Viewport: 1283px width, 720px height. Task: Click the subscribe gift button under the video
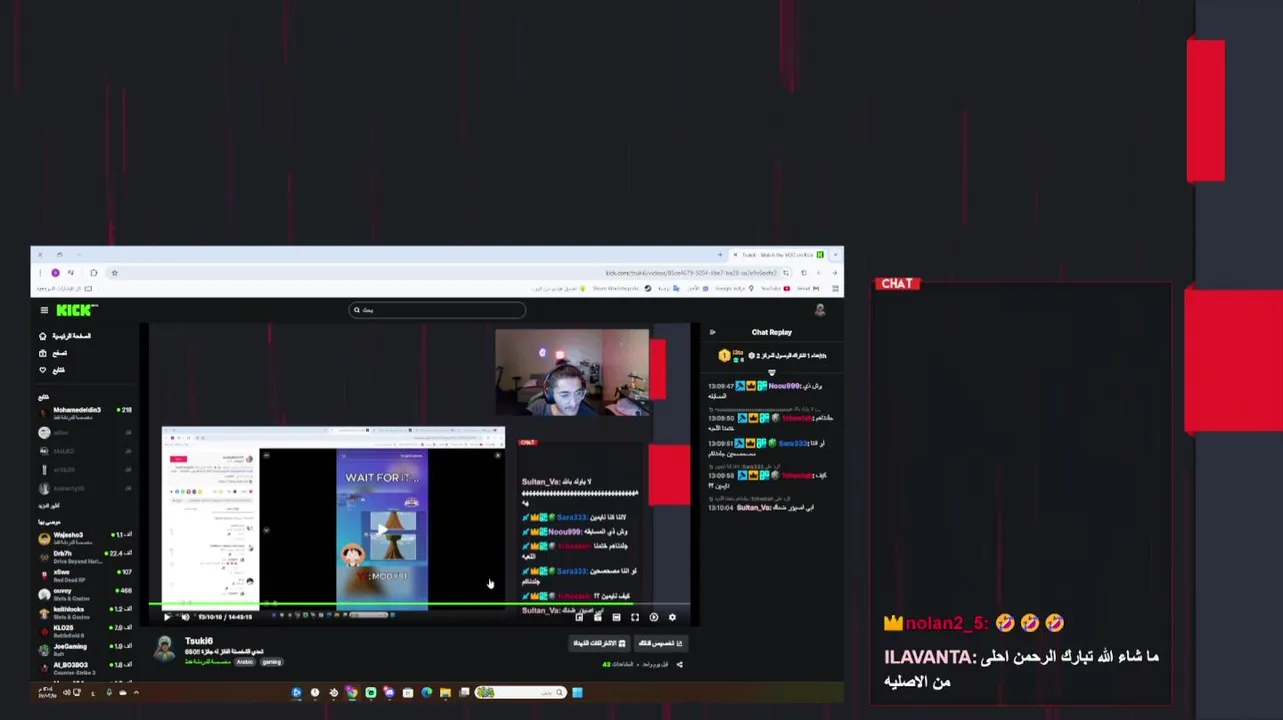click(599, 643)
